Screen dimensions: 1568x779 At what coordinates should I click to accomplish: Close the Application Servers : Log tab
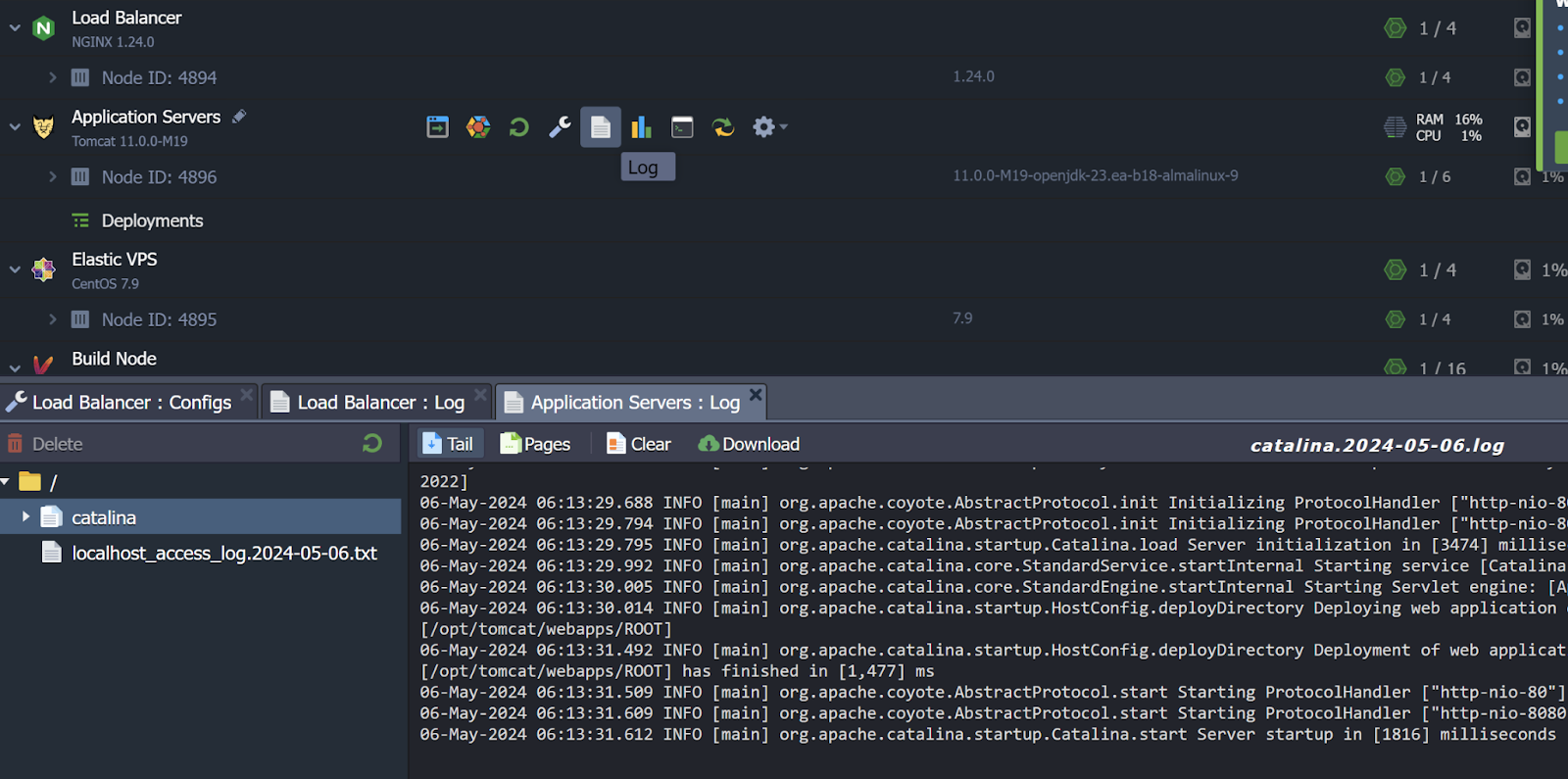[756, 394]
